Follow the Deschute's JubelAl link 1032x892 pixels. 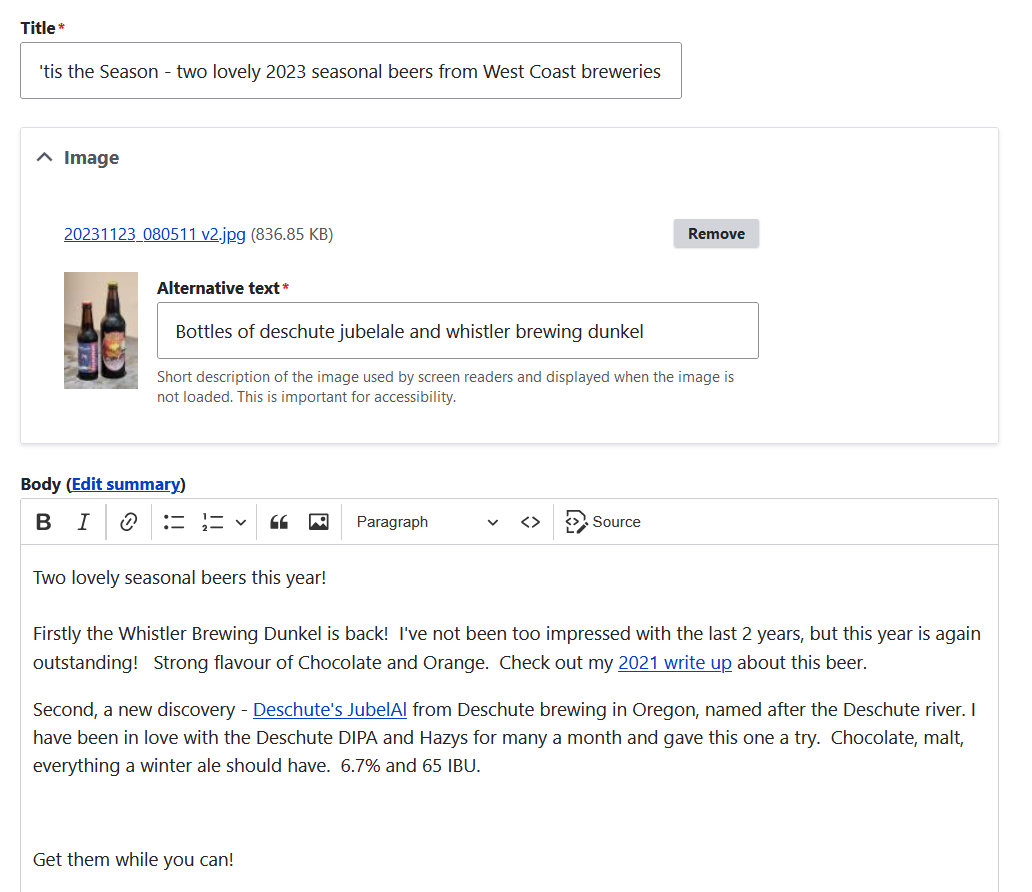click(330, 710)
